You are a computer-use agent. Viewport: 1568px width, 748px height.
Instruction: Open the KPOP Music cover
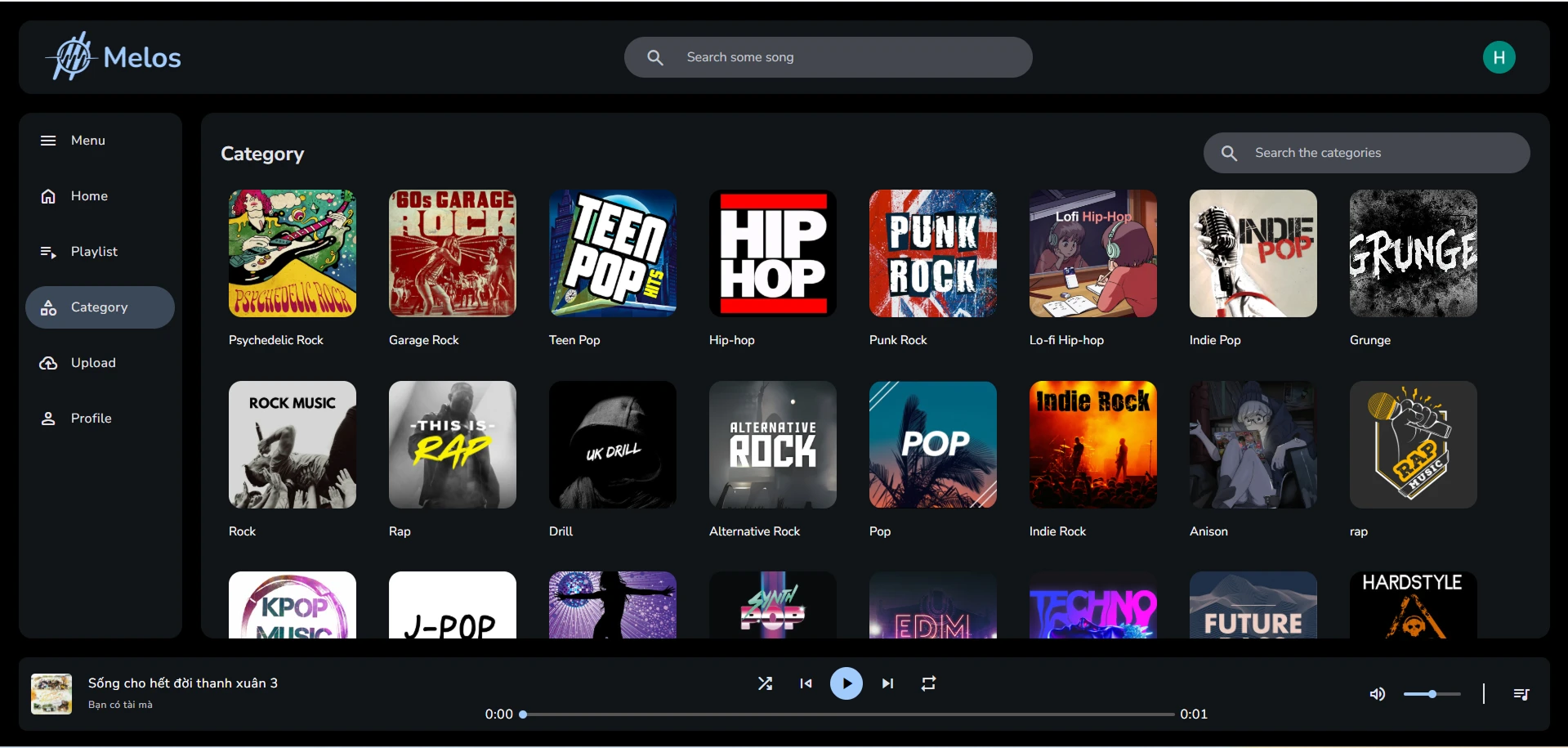click(x=293, y=605)
